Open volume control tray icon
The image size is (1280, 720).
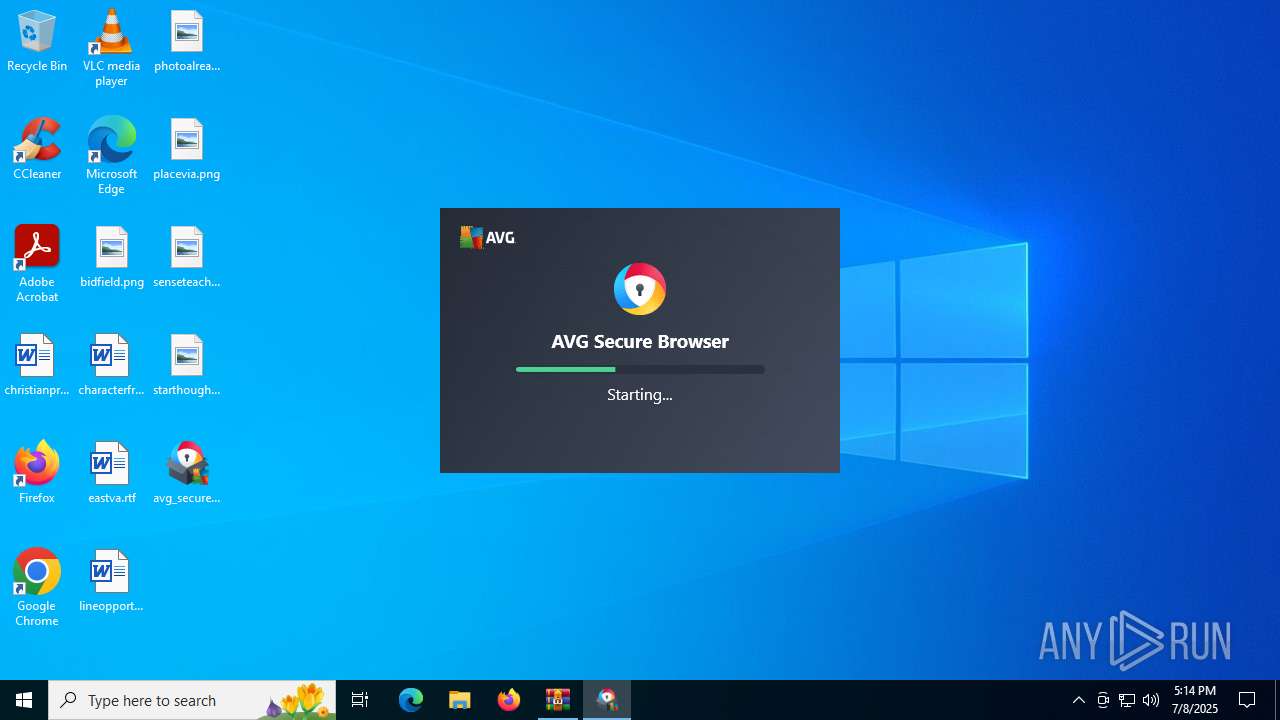(1151, 700)
